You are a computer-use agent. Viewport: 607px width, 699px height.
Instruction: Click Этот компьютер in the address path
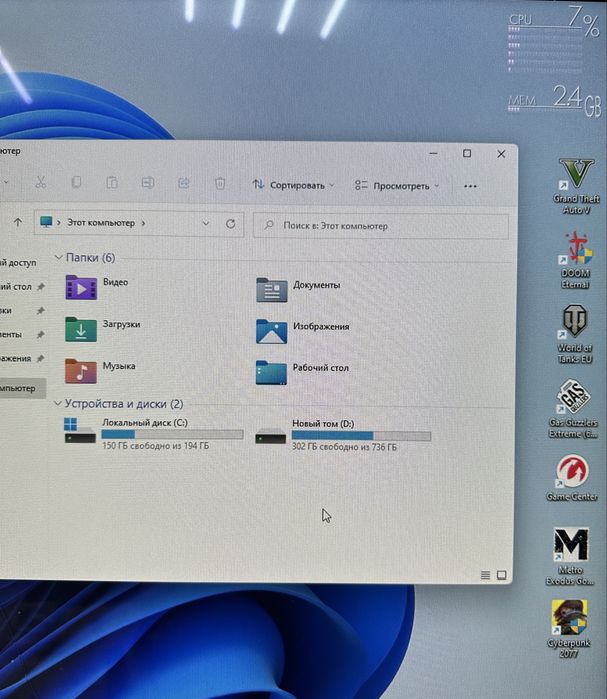click(x=101, y=222)
